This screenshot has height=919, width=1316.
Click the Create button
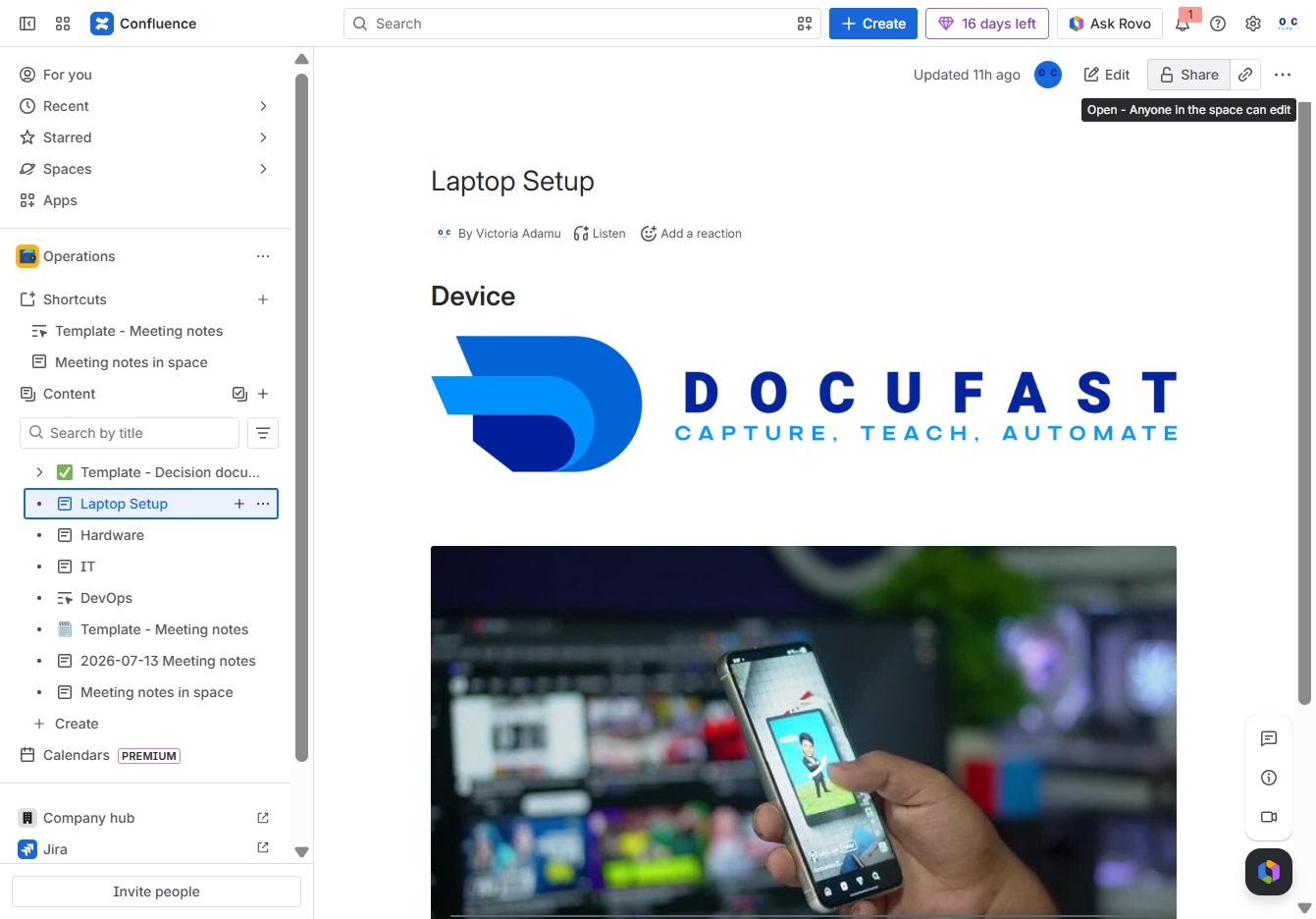pyautogui.click(x=873, y=24)
